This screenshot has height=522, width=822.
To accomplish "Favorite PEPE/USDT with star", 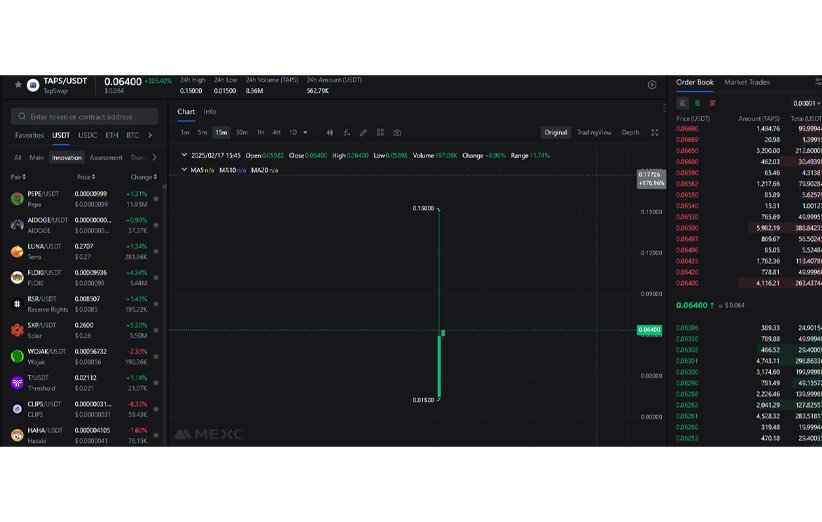I will 156,199.
